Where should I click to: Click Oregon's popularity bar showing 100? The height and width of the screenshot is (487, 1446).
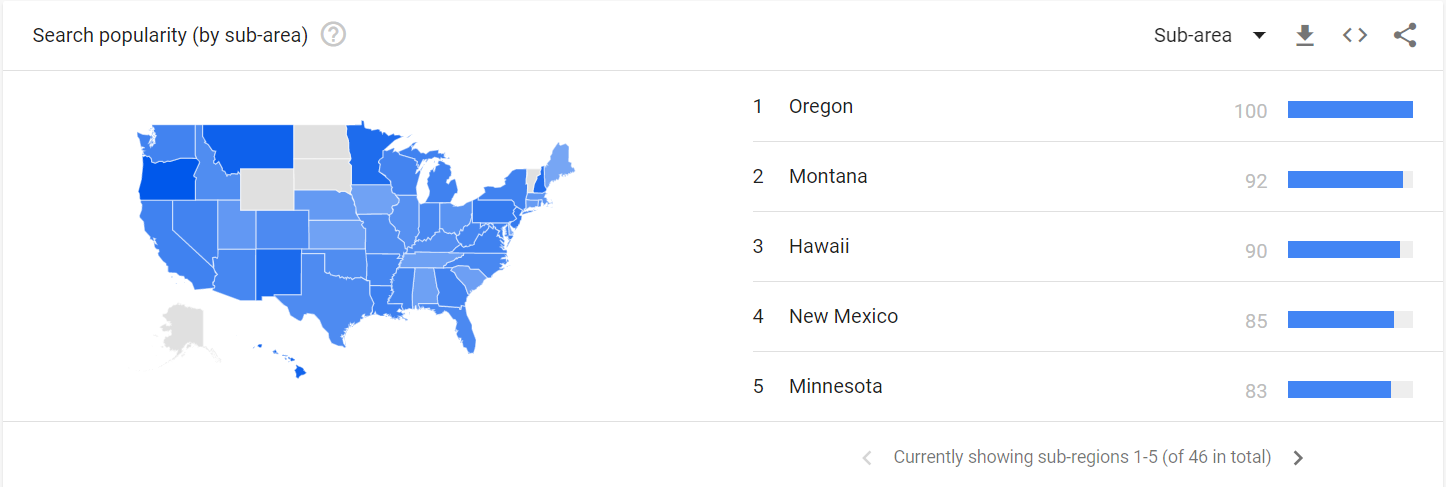coord(1350,110)
